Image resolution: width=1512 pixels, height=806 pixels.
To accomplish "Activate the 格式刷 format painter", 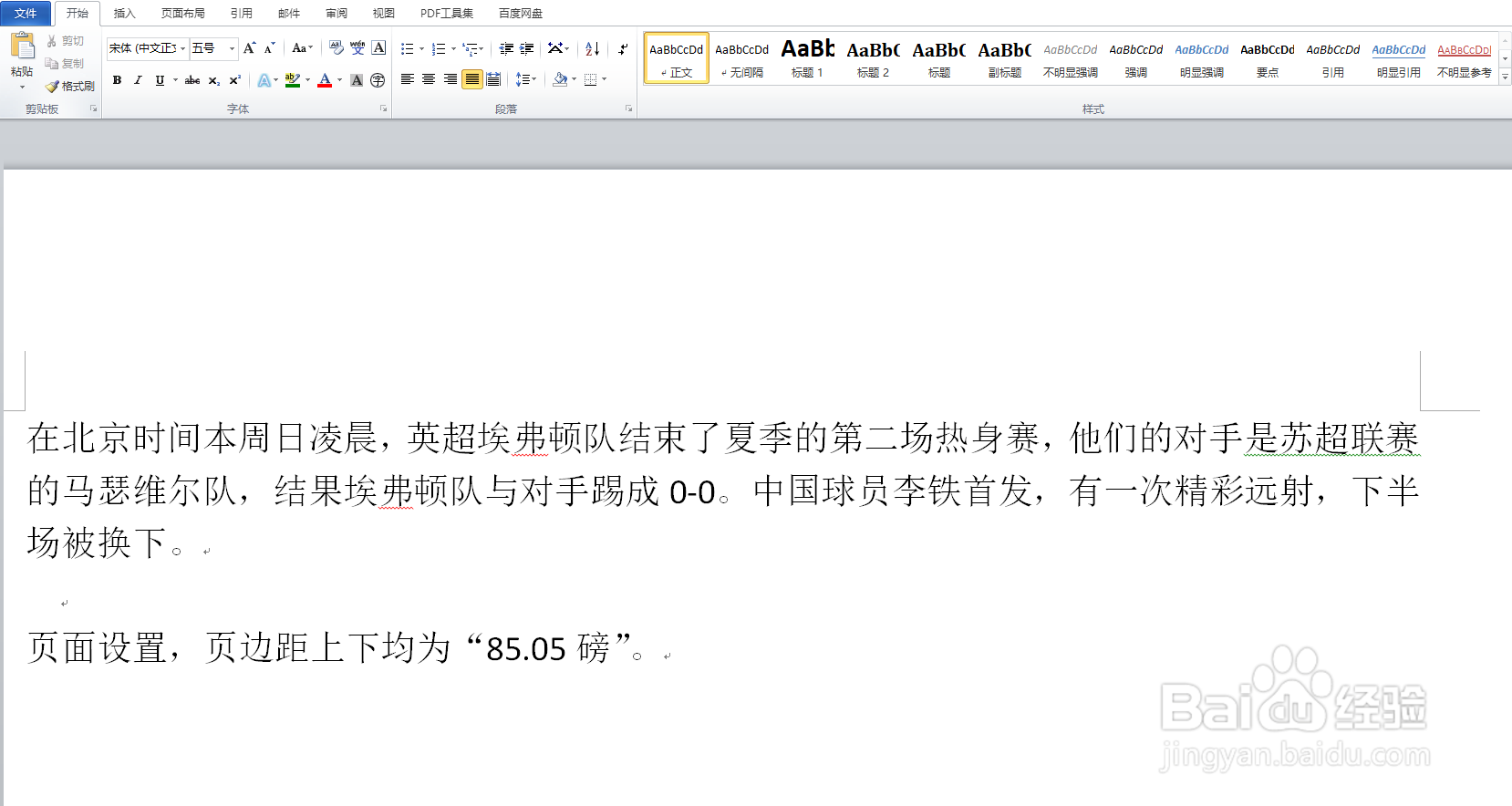I will coord(70,87).
